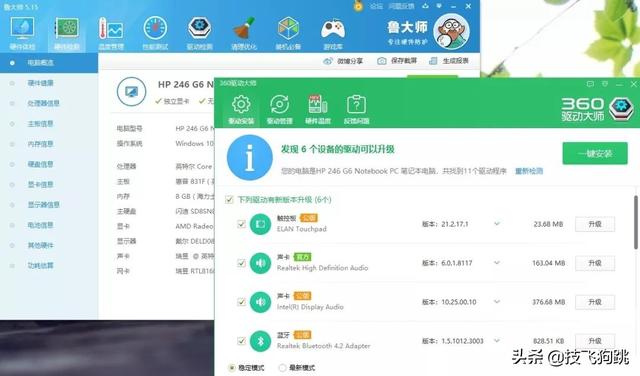
Task: Click the blue info circle icon
Action: [250, 158]
